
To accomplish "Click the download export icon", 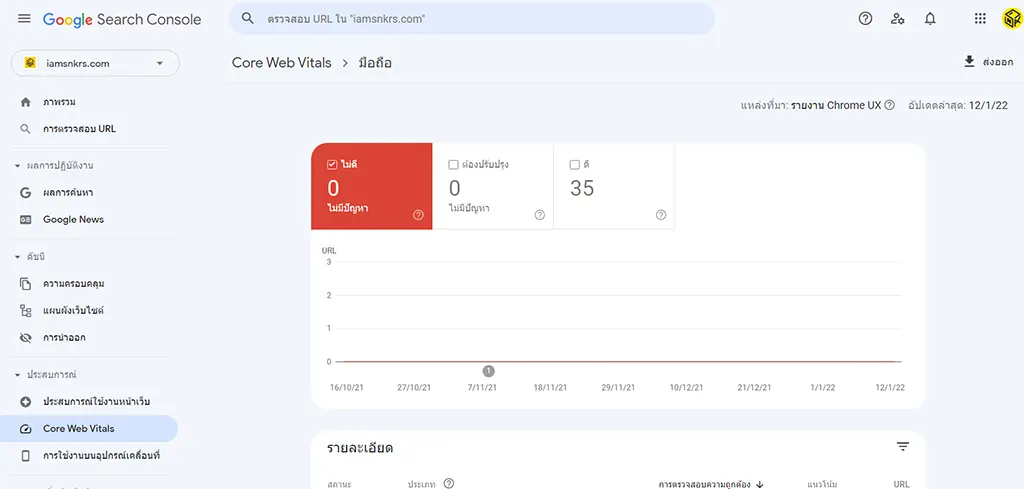I will 969,61.
